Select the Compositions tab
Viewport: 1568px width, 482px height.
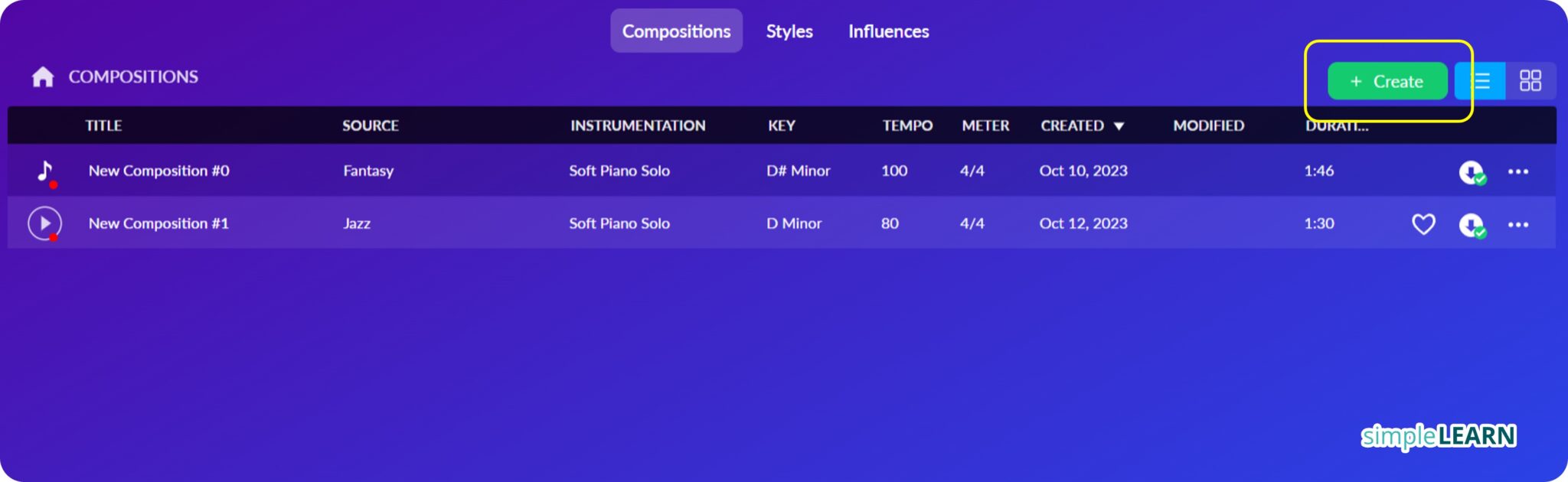676,31
